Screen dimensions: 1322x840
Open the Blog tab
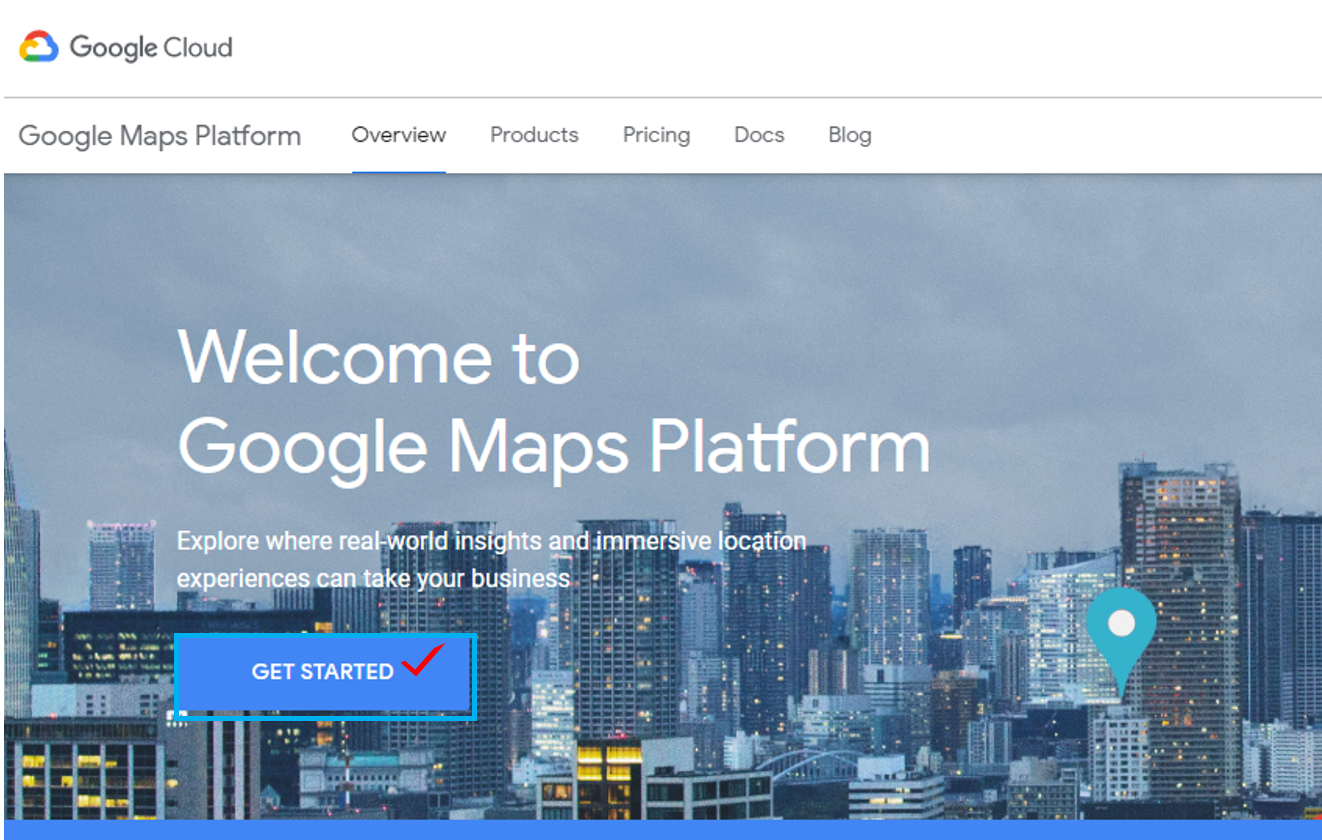pos(849,135)
